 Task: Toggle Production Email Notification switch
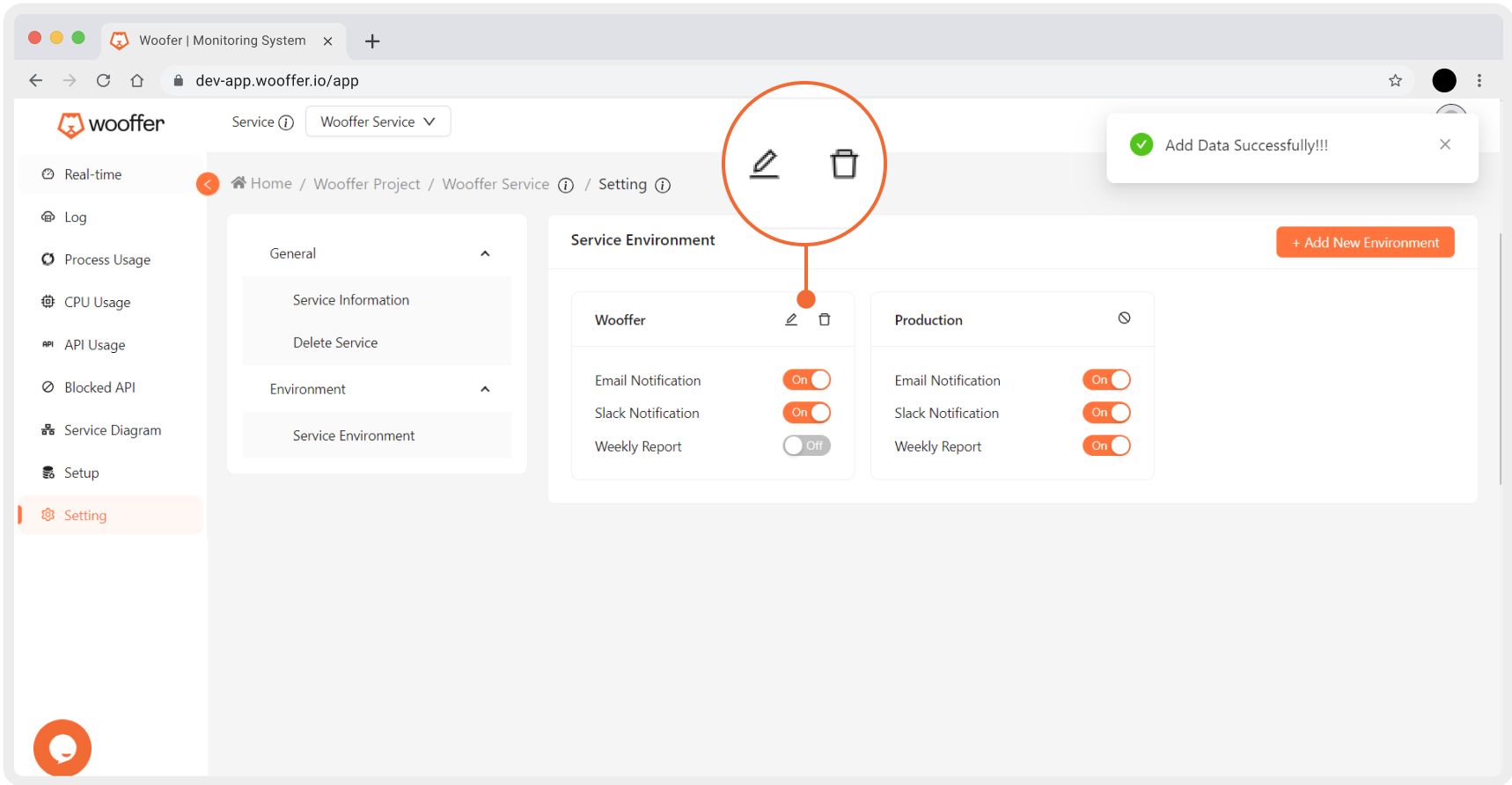coord(1106,379)
